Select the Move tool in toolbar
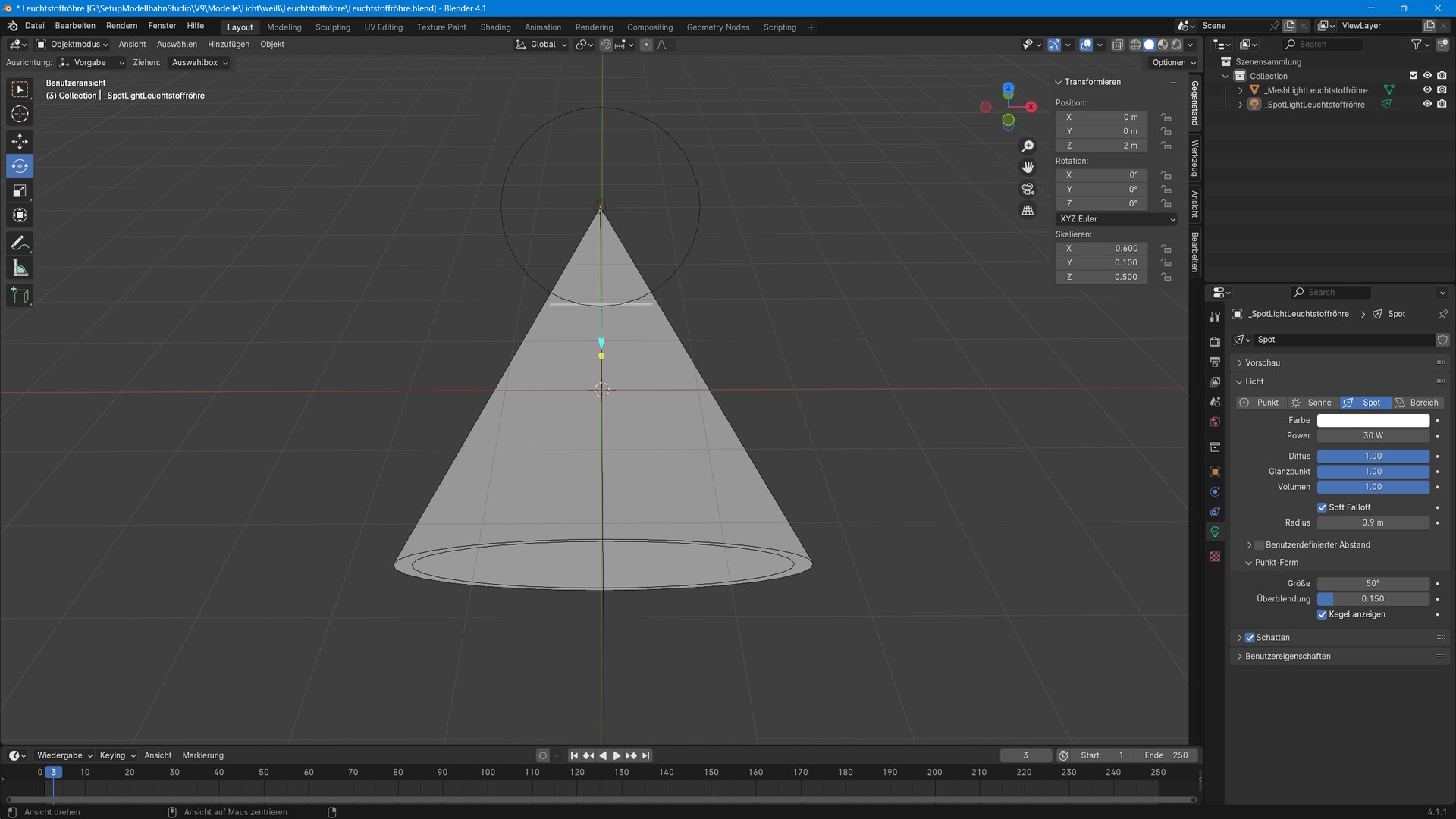 [x=20, y=141]
